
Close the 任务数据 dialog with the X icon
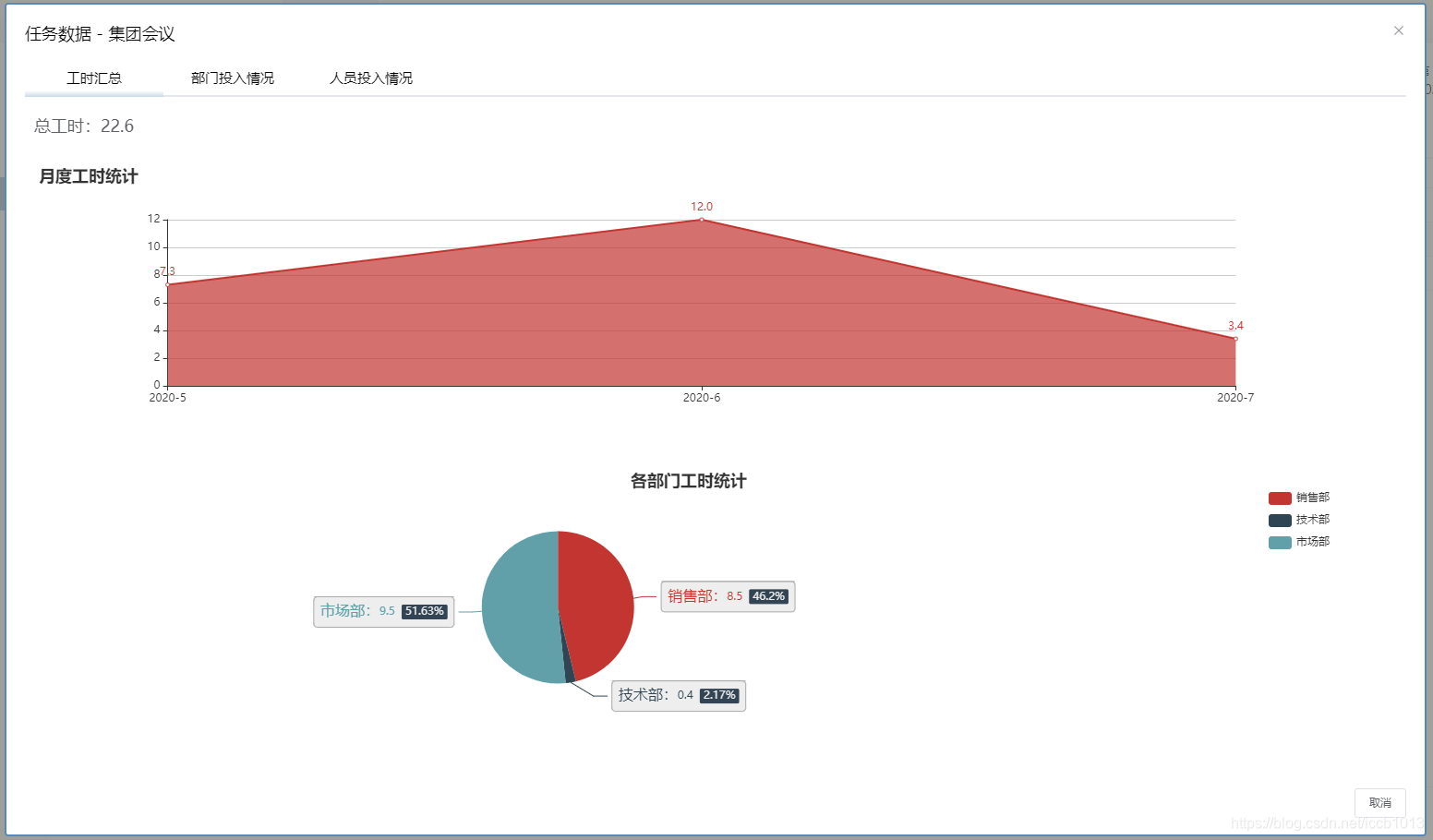pos(1399,30)
